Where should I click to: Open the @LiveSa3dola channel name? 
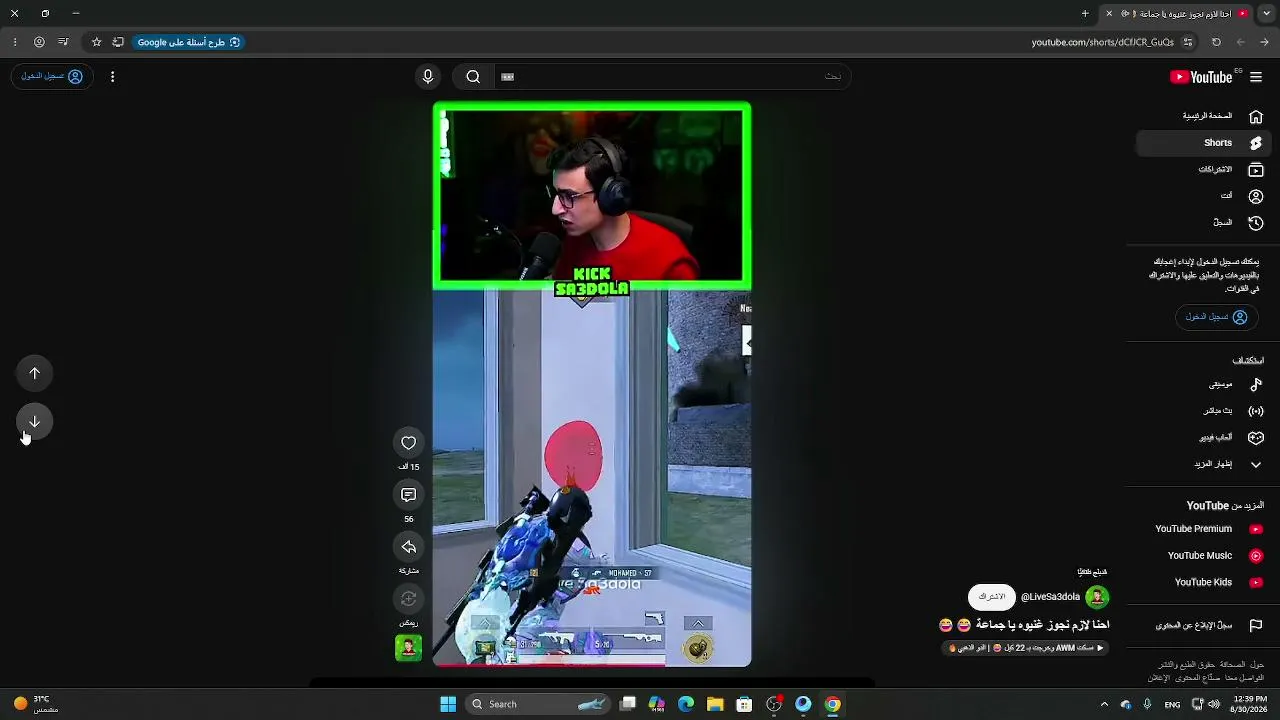(x=1050, y=597)
